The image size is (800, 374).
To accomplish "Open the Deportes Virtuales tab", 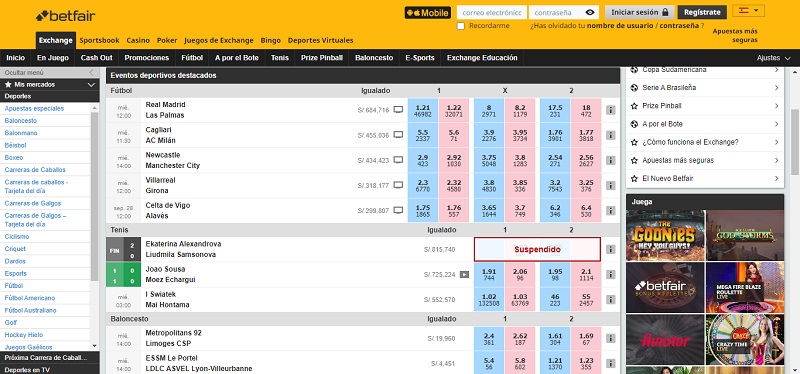I will click(320, 40).
